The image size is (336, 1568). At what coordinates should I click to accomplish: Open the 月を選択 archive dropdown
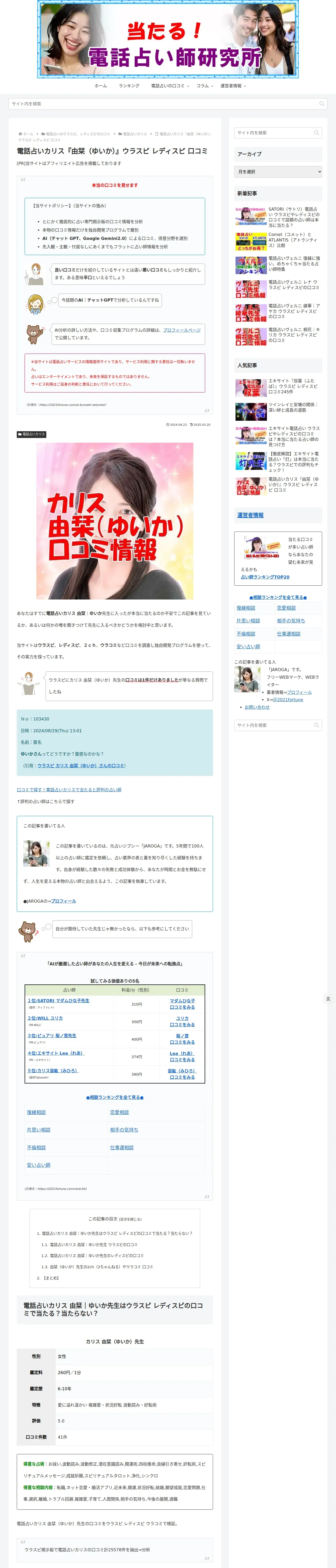278,172
